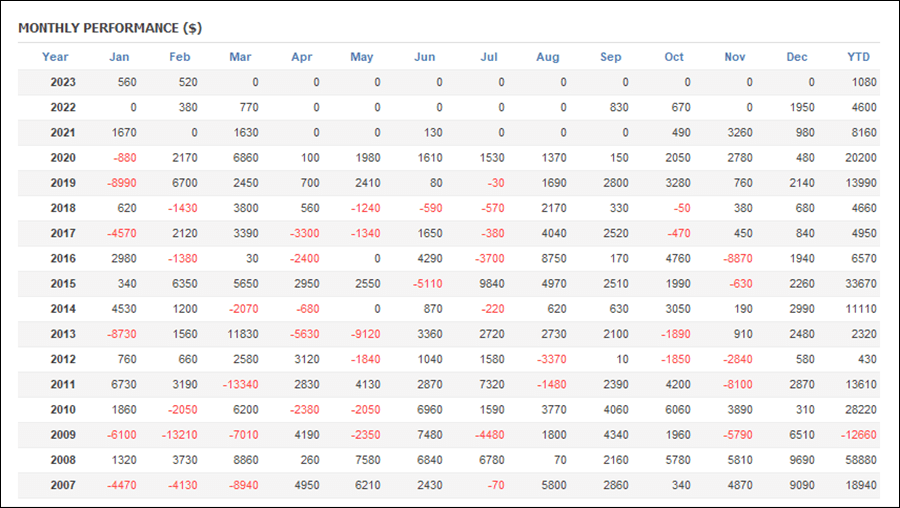Click the 2008 December value 9690

click(x=802, y=460)
